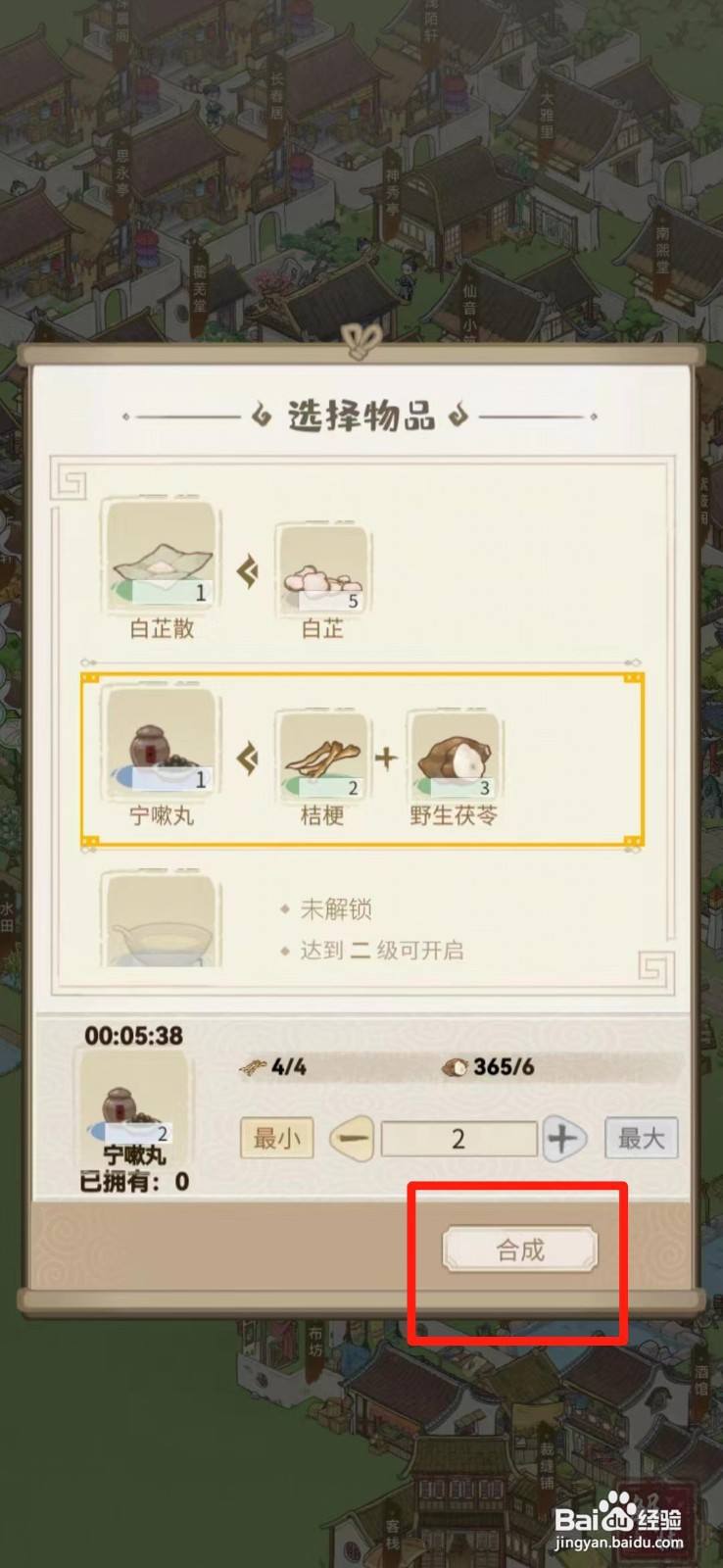Tap the locked recipe bowl icon

point(162,920)
